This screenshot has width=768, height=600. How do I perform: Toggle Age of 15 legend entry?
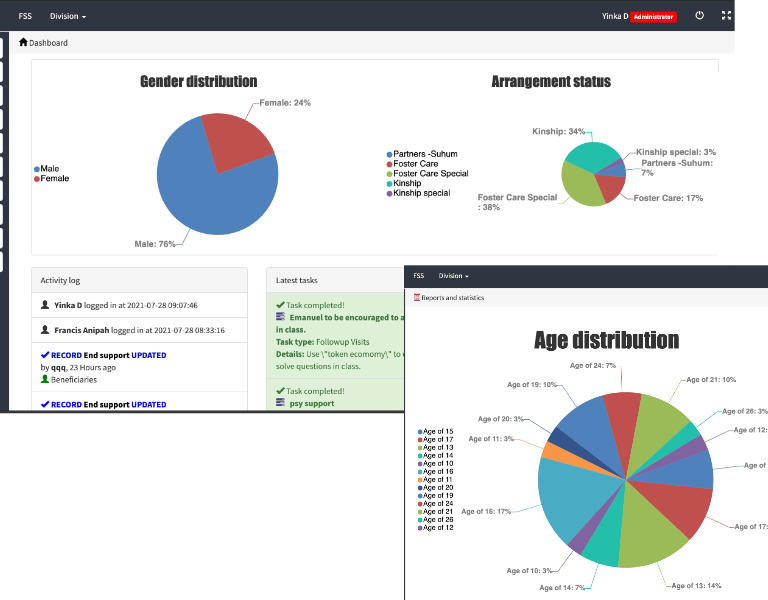435,432
